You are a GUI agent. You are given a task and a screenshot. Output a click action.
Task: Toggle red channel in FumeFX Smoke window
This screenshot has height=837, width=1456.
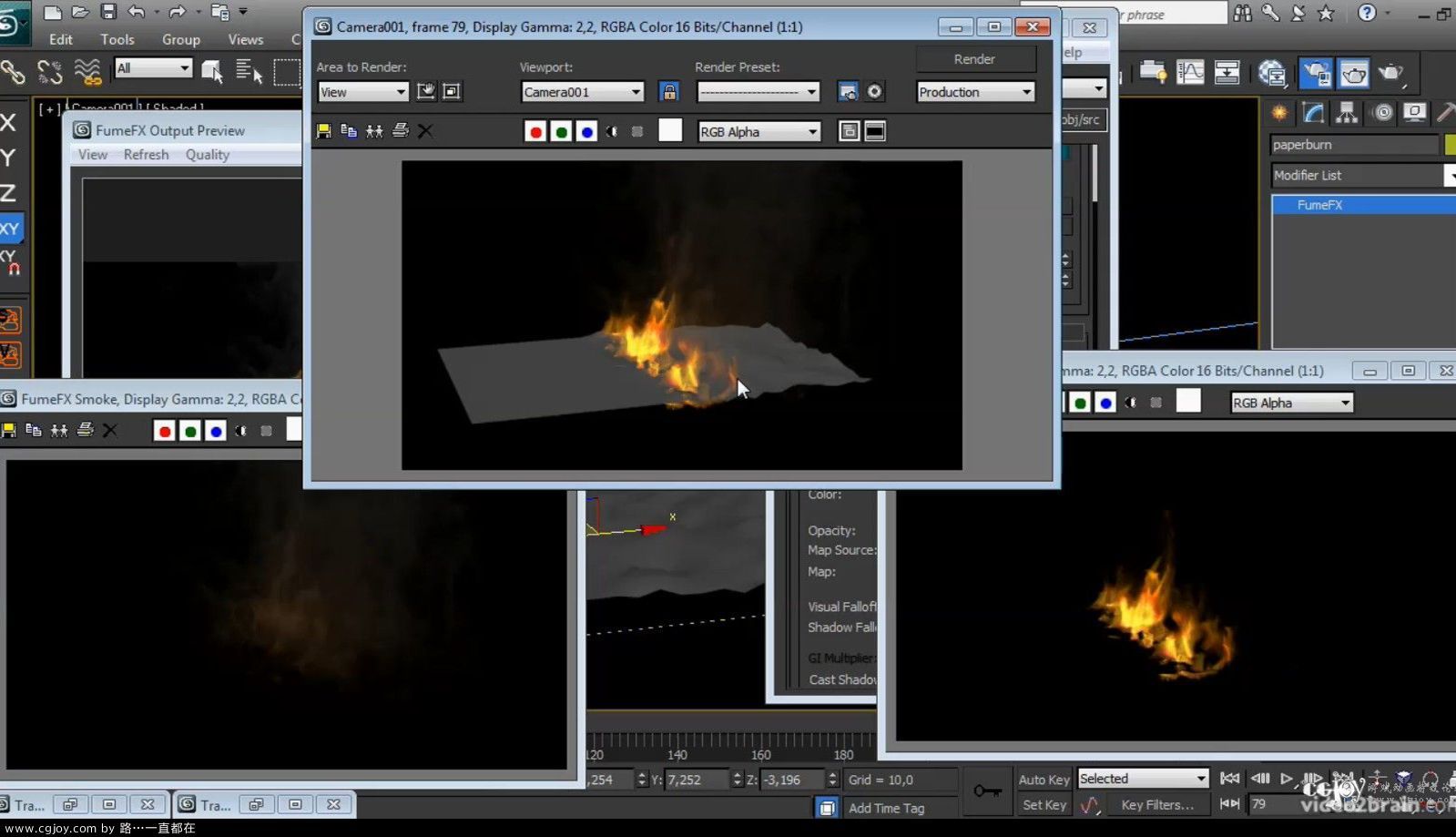[164, 431]
